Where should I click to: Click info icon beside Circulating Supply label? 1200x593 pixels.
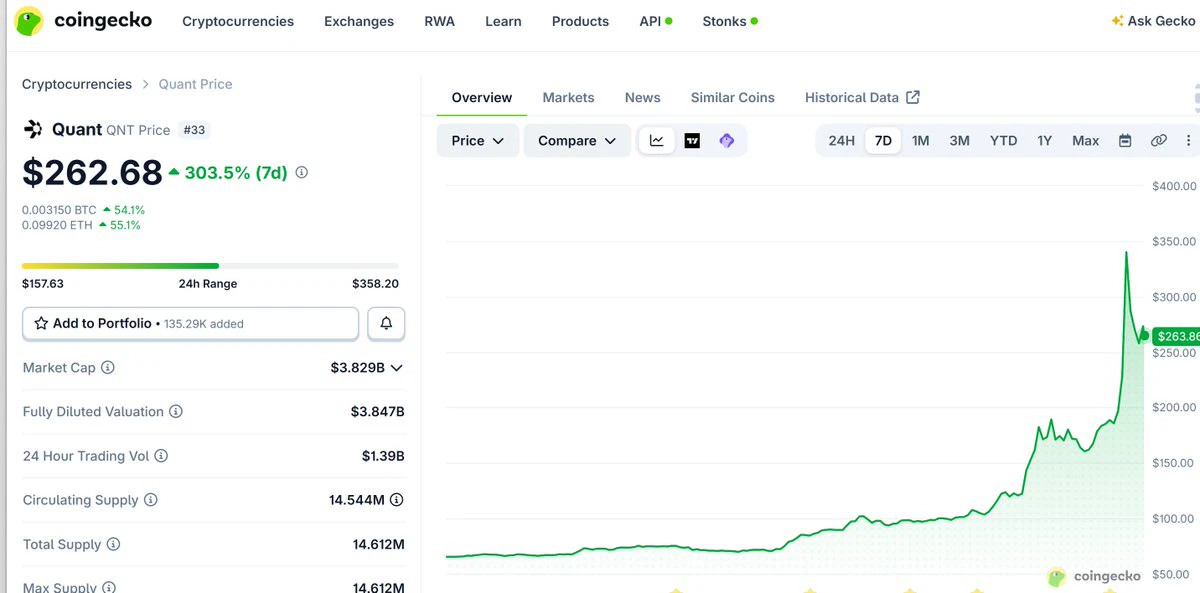[150, 500]
